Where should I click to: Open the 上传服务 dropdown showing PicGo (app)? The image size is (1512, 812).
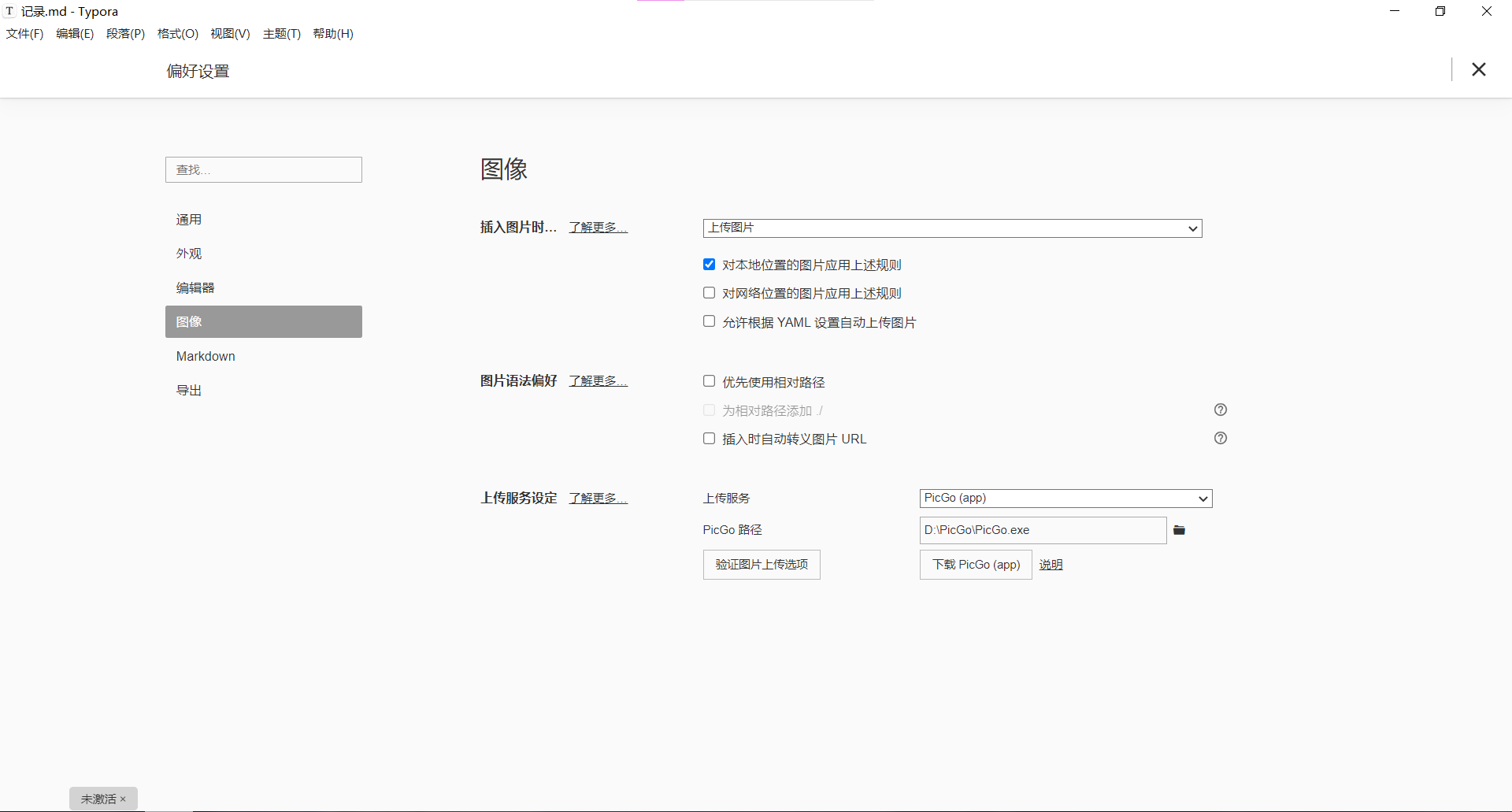[1065, 498]
